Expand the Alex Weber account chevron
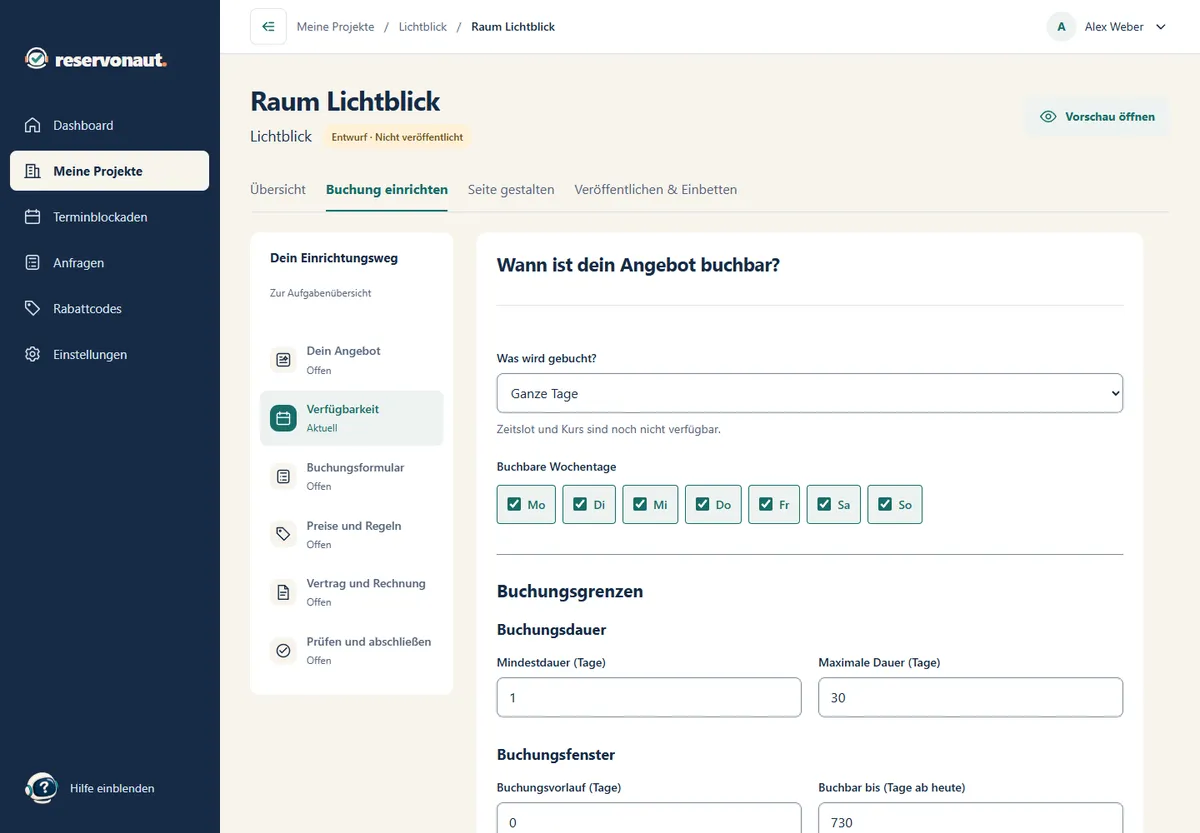Screen dimensions: 1200x833 (x=1161, y=27)
